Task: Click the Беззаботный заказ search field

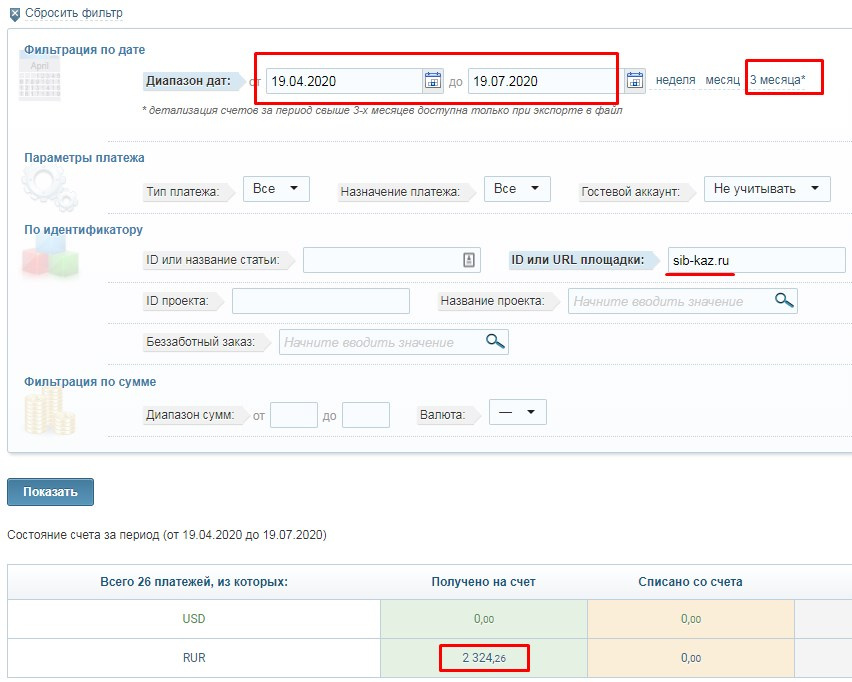Action: [x=393, y=342]
